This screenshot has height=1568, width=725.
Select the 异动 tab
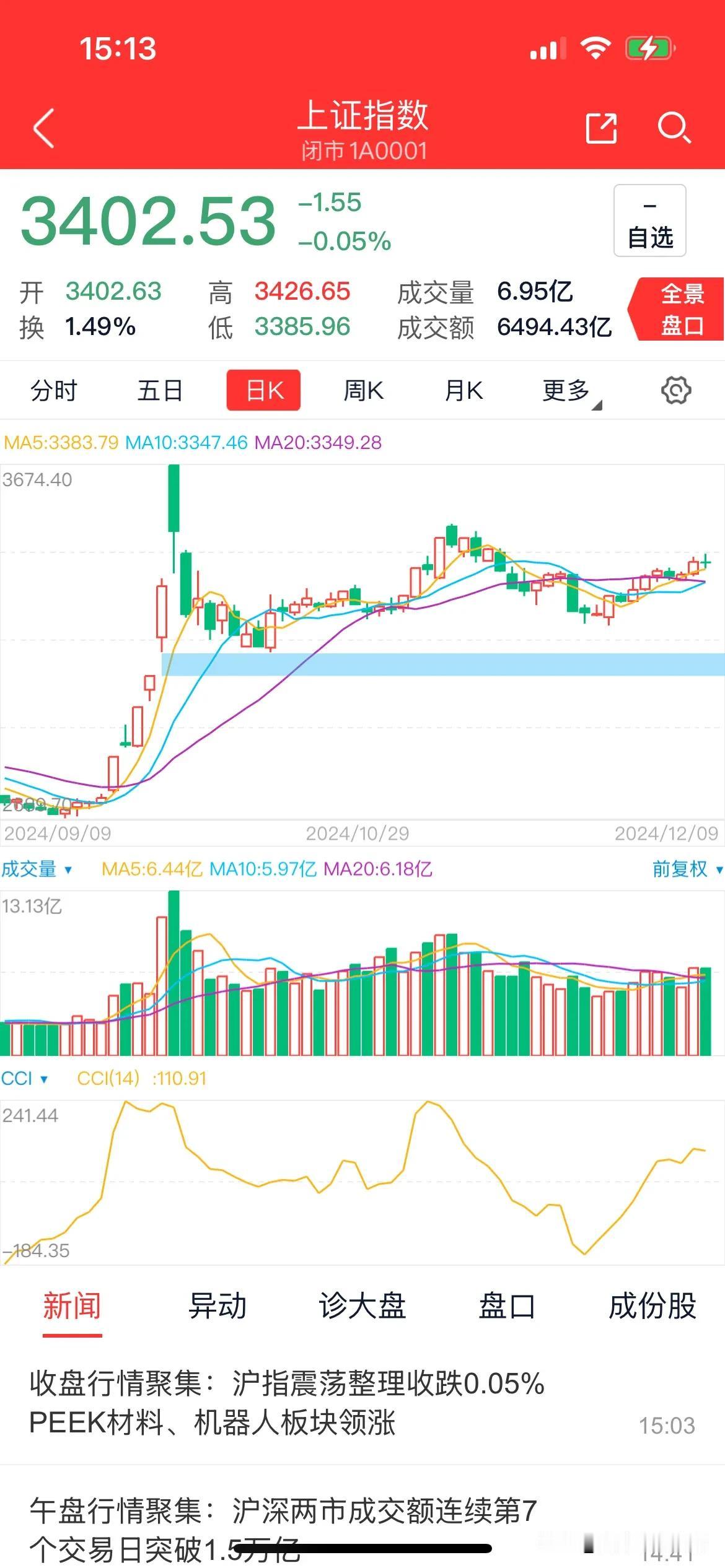(x=217, y=1305)
